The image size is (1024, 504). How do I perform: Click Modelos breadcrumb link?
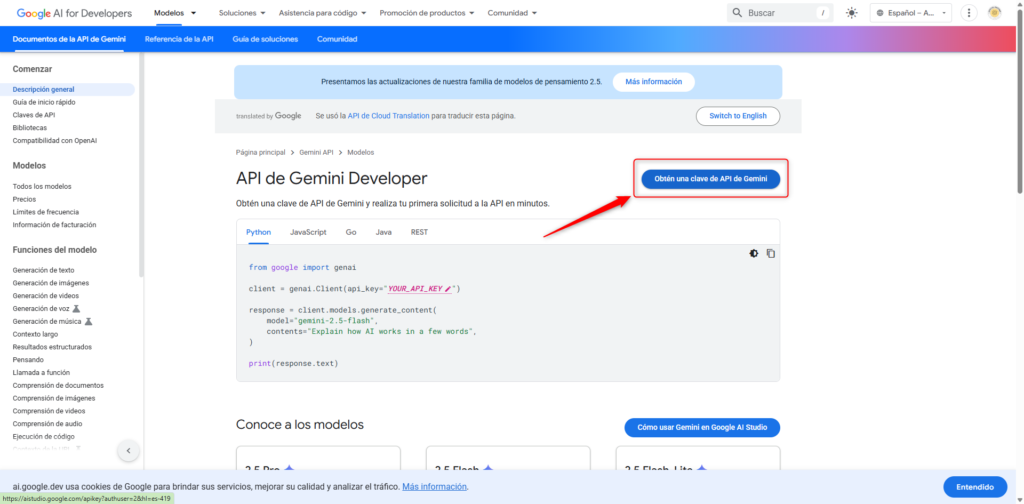360,152
